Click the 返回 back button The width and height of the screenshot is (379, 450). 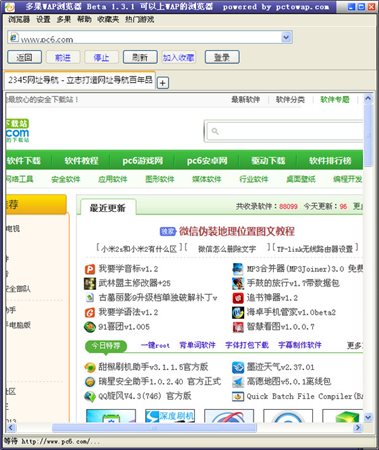click(24, 57)
